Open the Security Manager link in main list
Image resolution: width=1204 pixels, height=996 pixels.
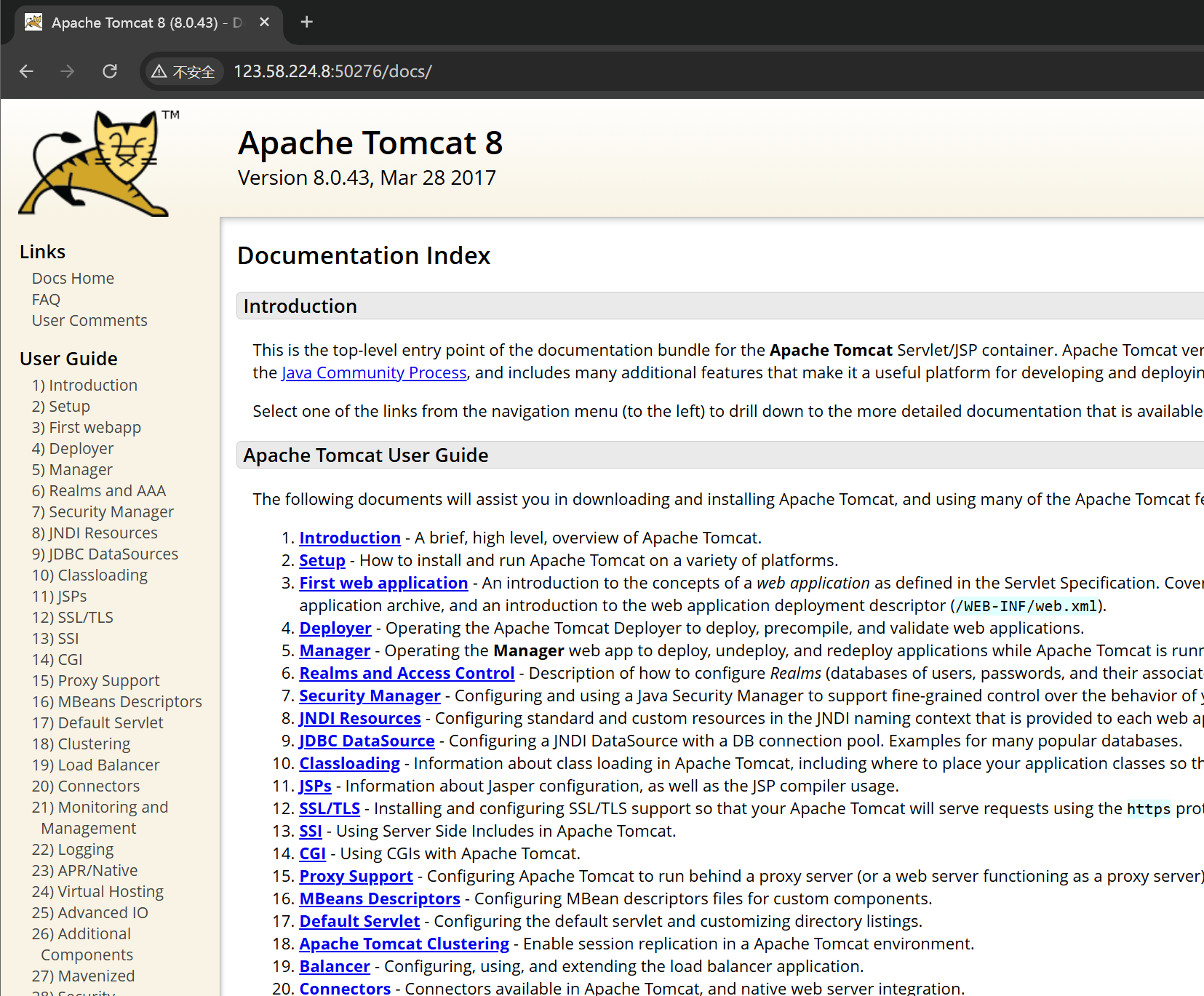coord(370,696)
